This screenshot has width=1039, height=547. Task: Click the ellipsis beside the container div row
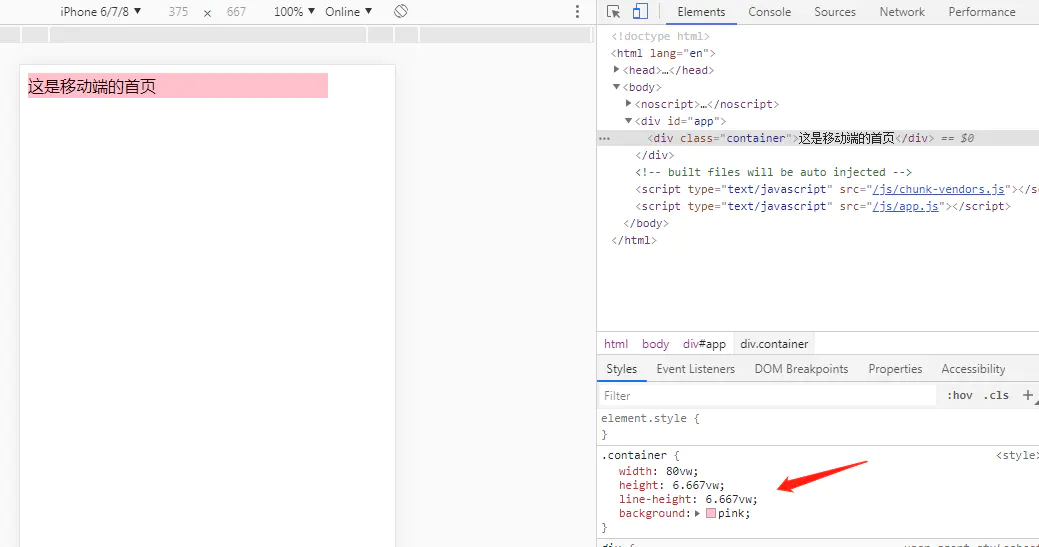coord(604,138)
